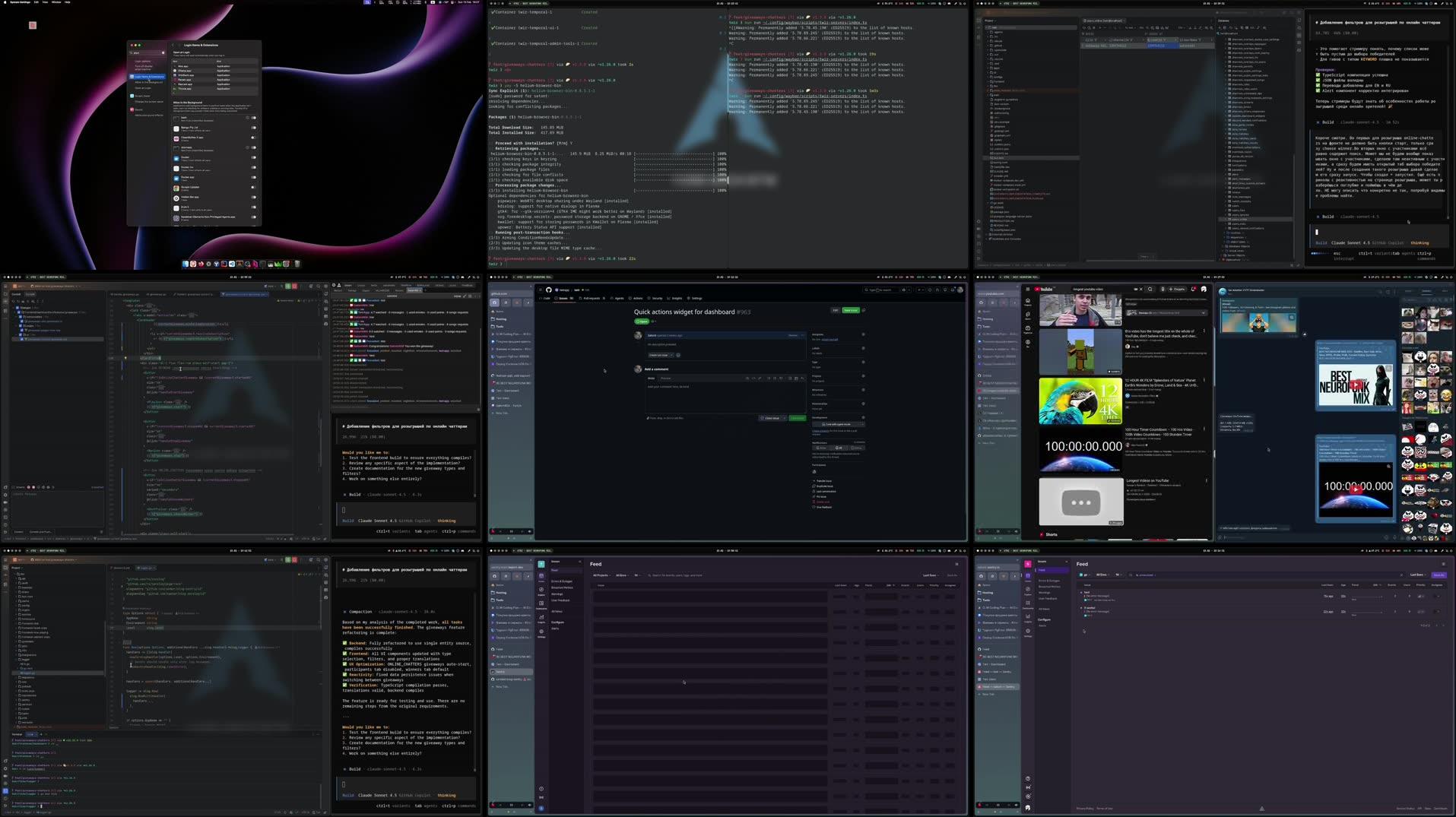Open the 12 Hour 4K parrot video thumbnail

click(1080, 401)
